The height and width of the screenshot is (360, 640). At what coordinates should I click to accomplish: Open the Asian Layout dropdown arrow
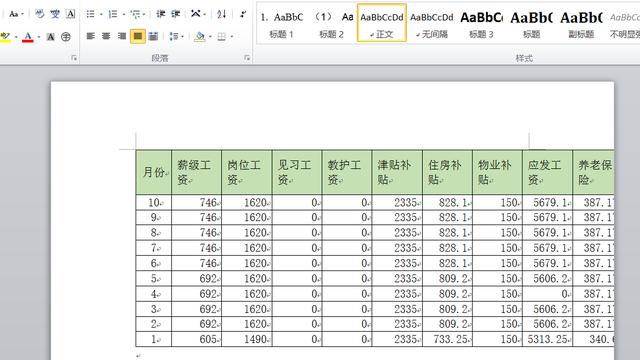coord(204,14)
